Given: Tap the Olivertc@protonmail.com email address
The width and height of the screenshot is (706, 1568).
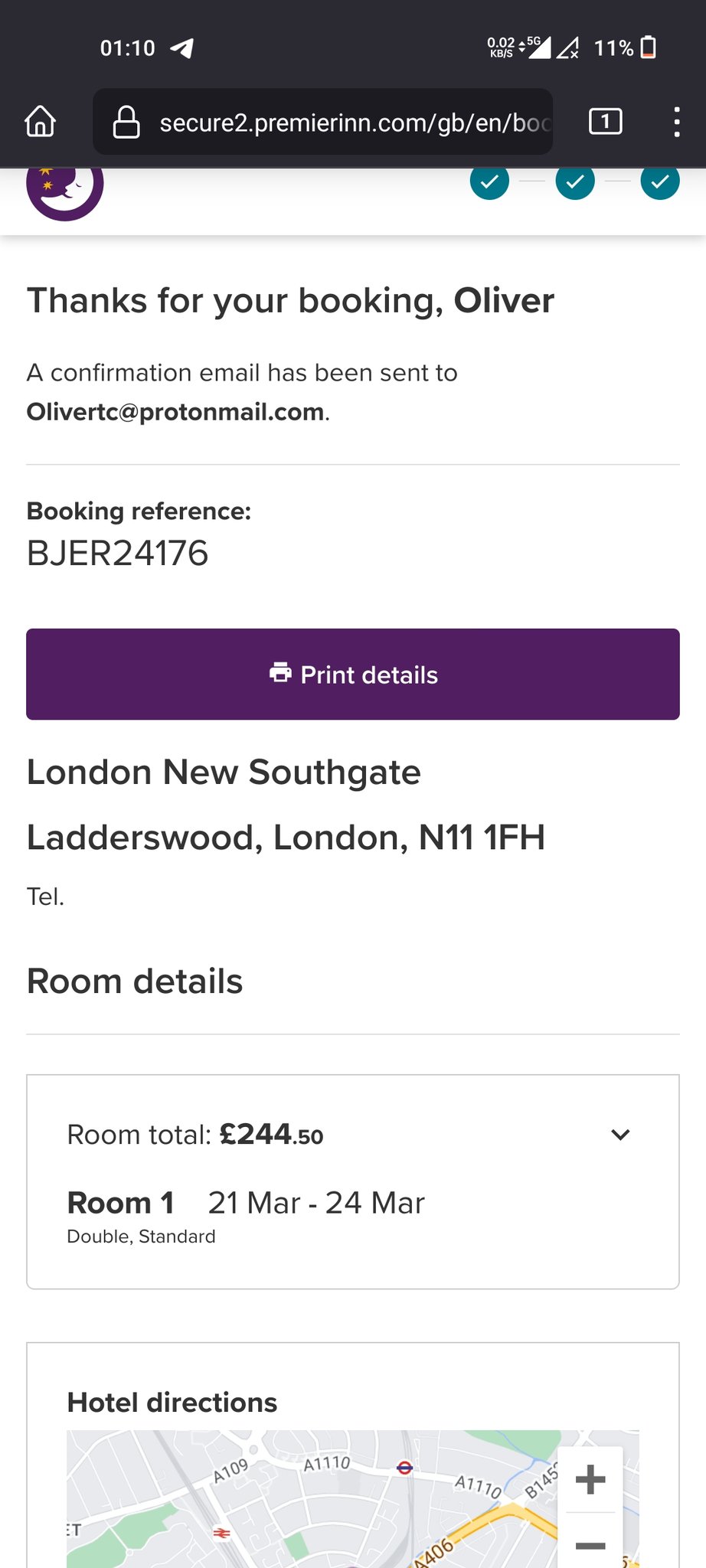Looking at the screenshot, I should pyautogui.click(x=175, y=412).
